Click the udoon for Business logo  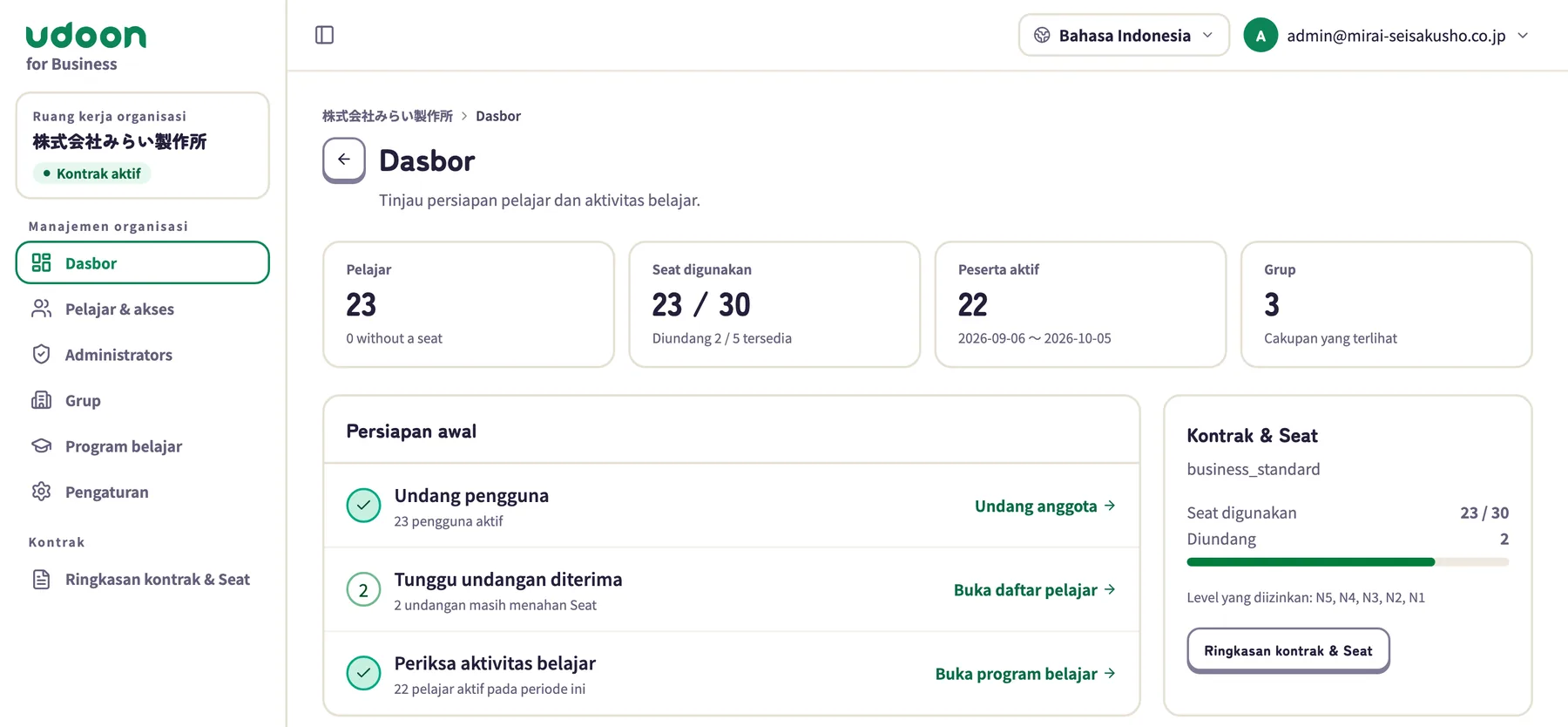pos(85,47)
